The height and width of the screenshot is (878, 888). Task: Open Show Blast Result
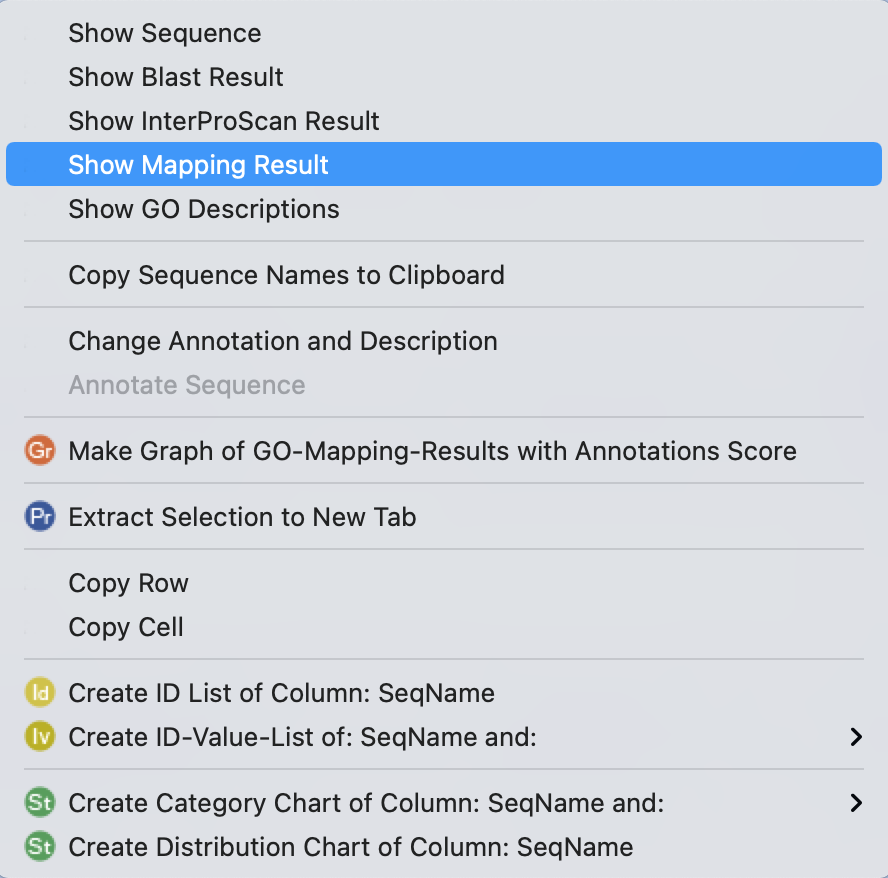point(176,77)
